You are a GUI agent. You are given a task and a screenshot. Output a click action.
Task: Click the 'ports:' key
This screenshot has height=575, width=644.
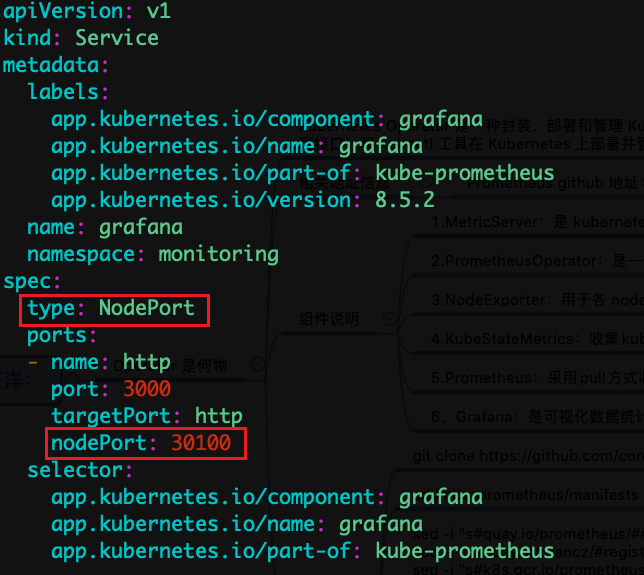click(62, 336)
